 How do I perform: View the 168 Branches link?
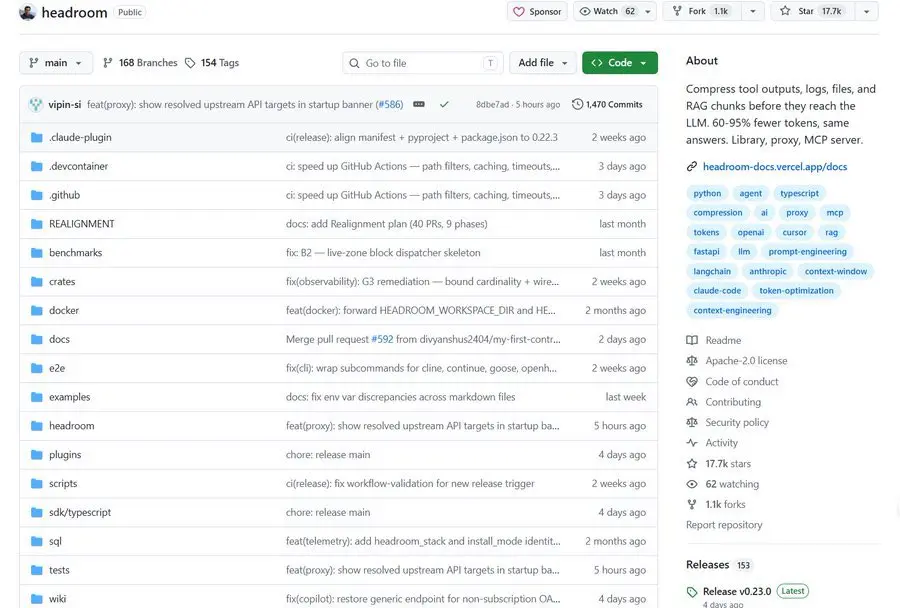[140, 63]
